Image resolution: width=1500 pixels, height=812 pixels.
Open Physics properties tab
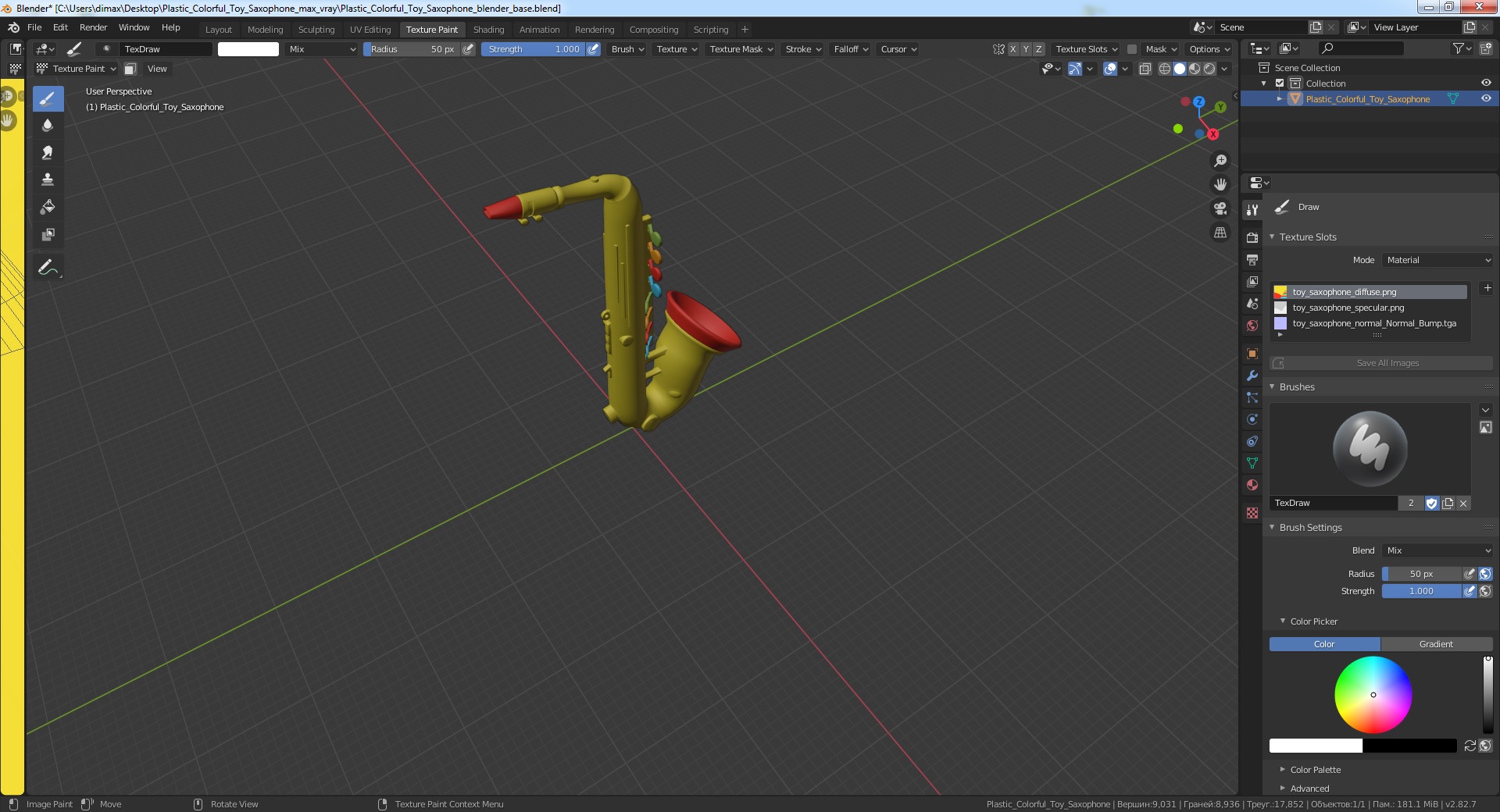(x=1252, y=419)
